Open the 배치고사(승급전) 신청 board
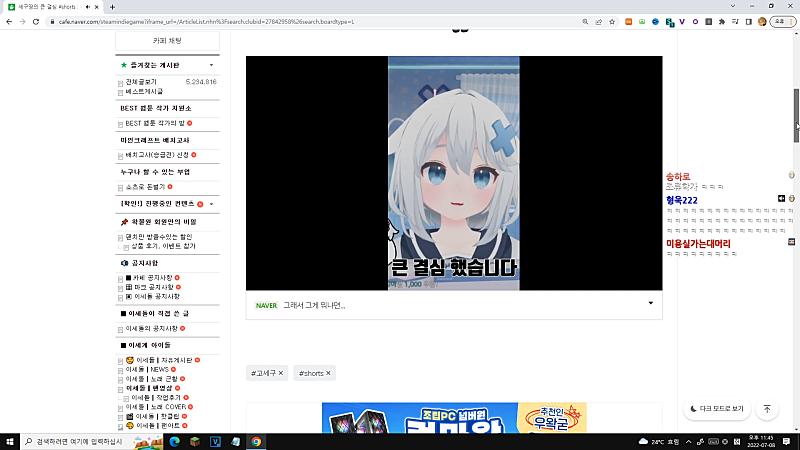Screen dimensions: 800x450 pyautogui.click(x=157, y=155)
